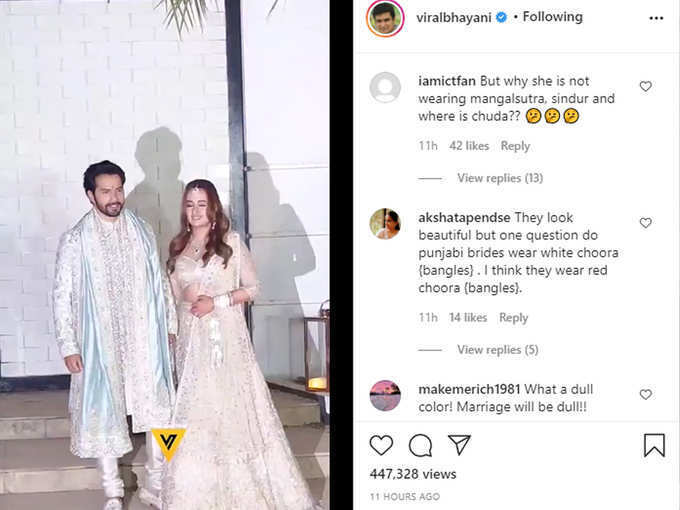Image resolution: width=680 pixels, height=510 pixels.
Task: Expand View replies (5)
Action: (x=498, y=350)
